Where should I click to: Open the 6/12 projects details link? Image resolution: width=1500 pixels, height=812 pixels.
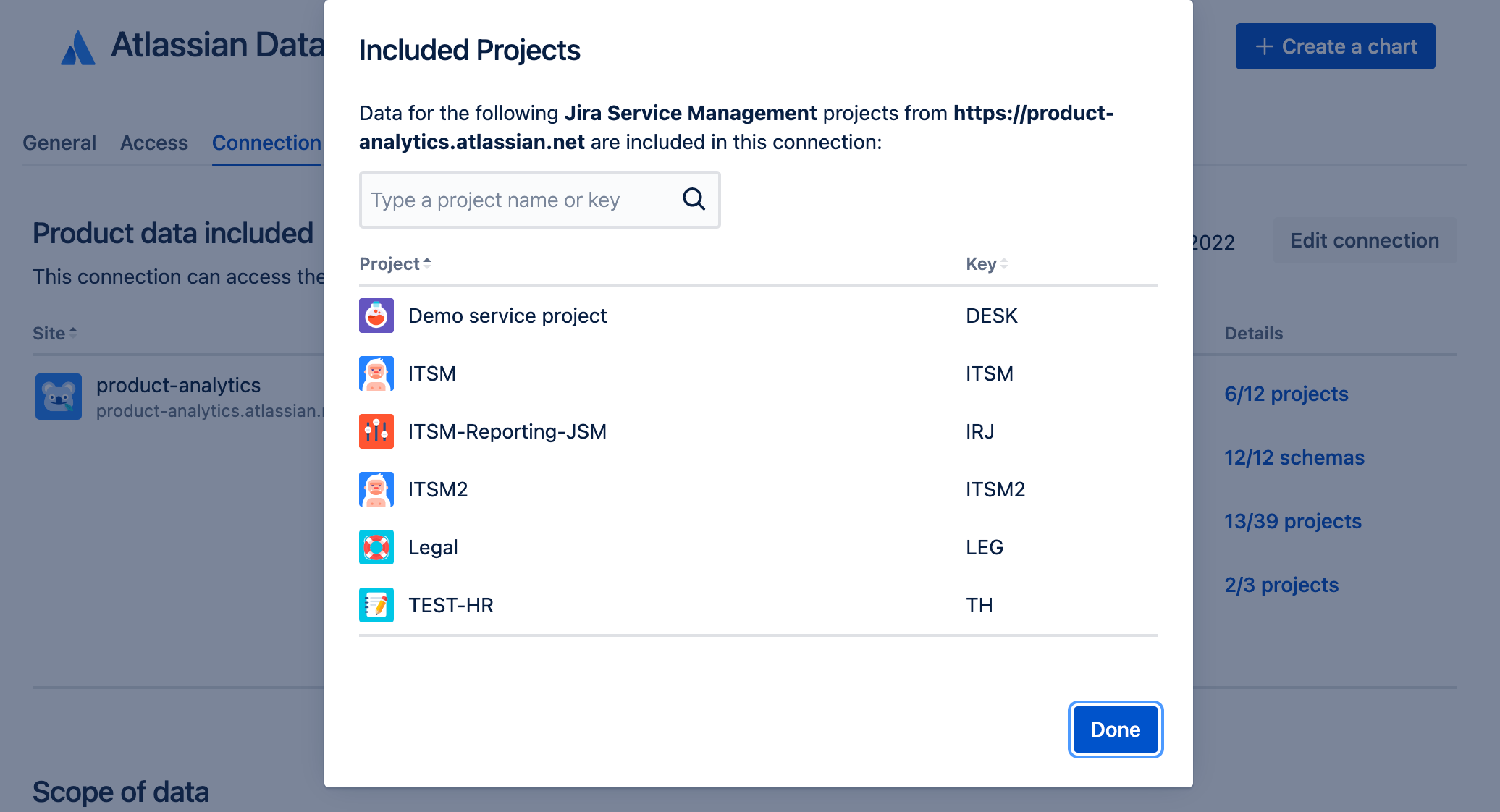point(1286,394)
